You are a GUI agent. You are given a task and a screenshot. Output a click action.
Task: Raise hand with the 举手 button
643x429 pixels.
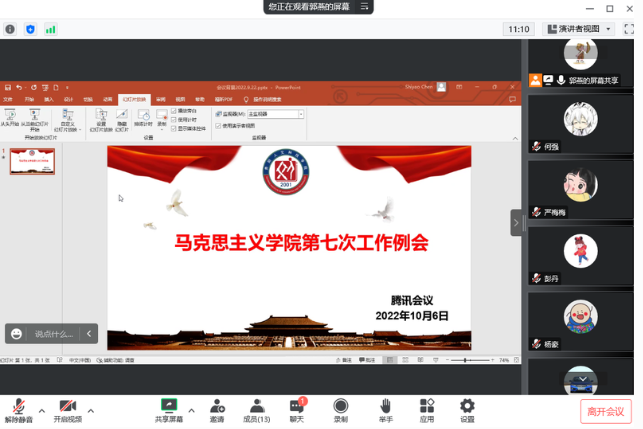[x=385, y=410]
